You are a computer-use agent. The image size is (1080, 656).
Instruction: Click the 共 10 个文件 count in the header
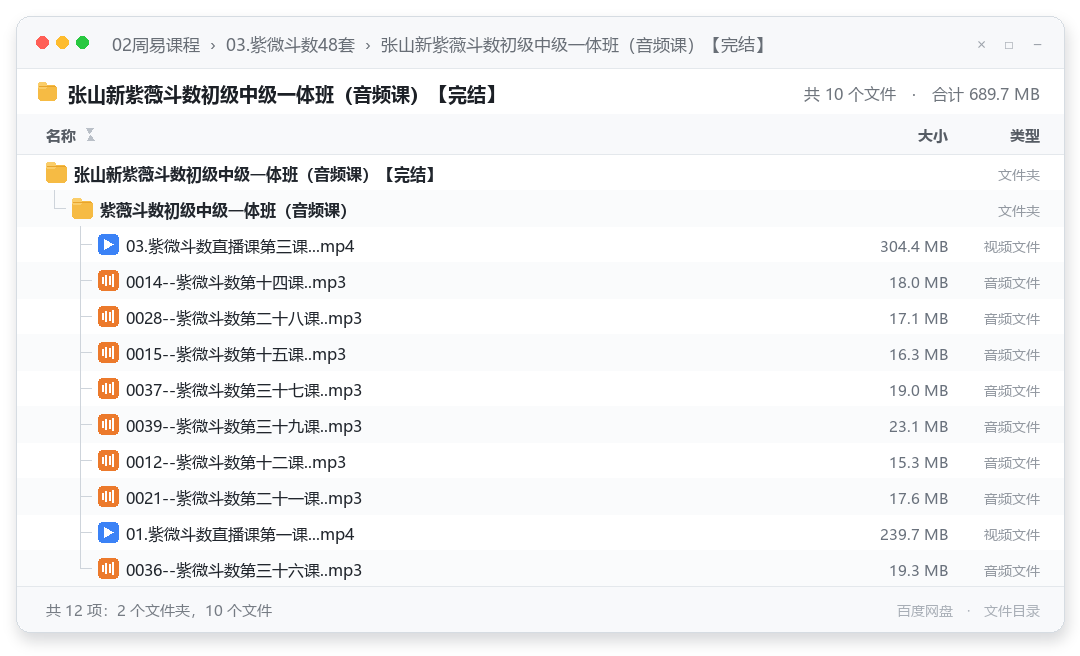850,94
